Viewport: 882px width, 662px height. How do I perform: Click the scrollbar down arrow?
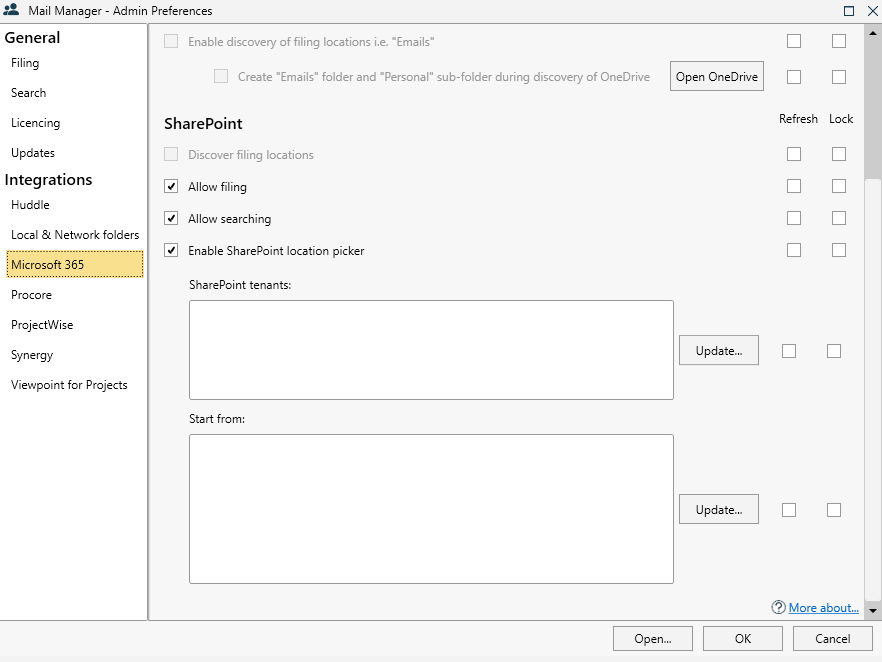coord(872,610)
